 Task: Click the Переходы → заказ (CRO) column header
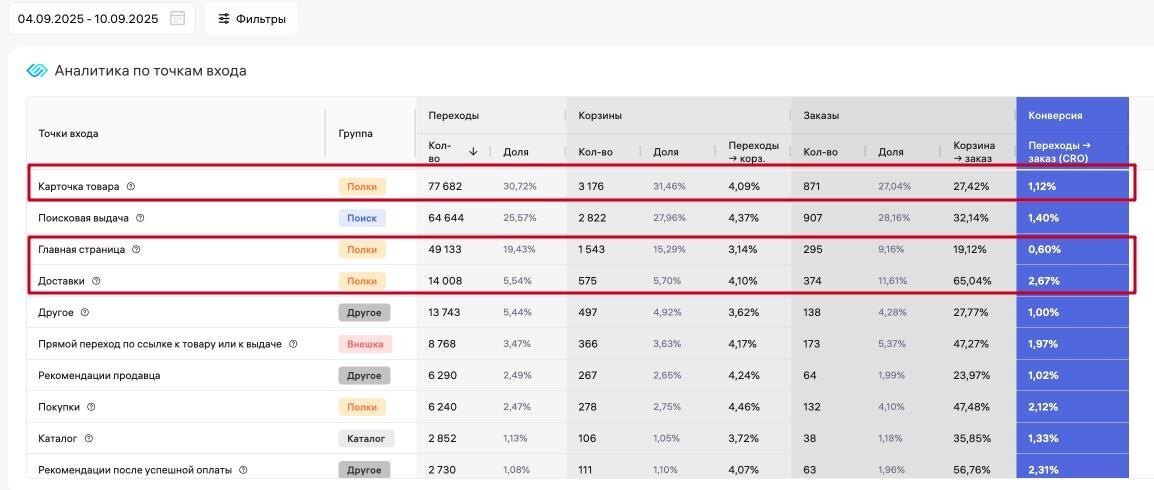click(1059, 151)
